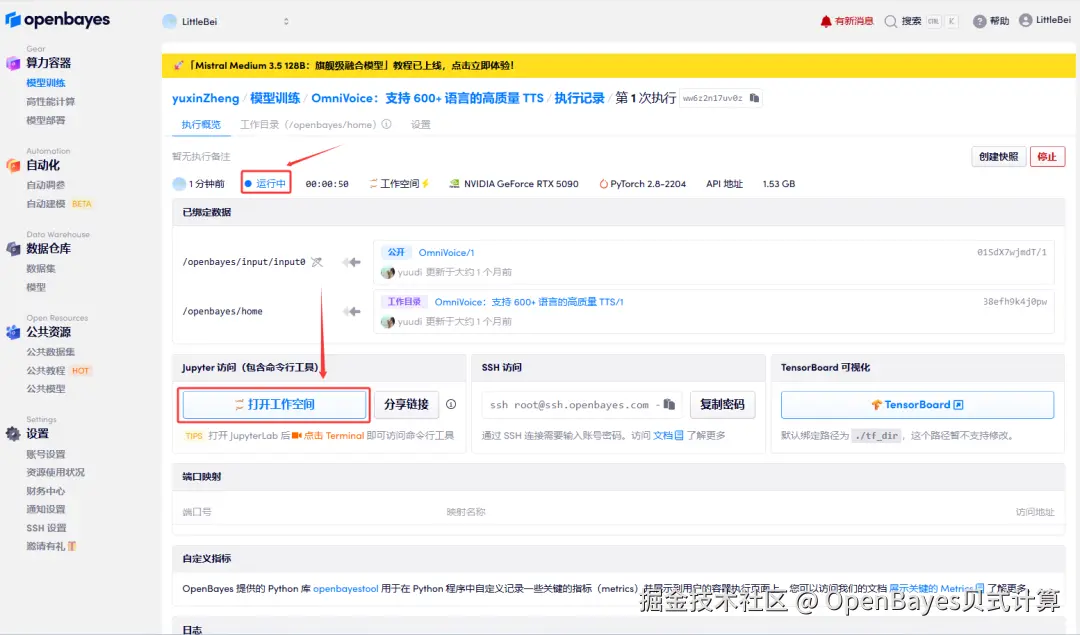Open 公共数据集 in the sidebar

[x=50, y=351]
